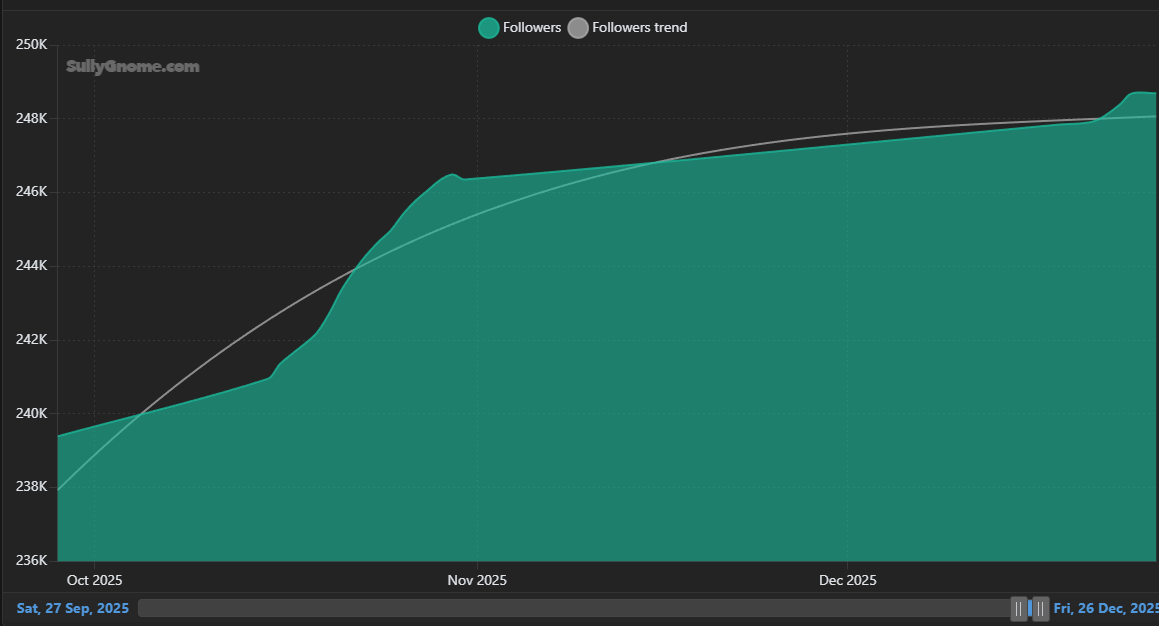The width and height of the screenshot is (1159, 626).
Task: Click the Oct 2025 axis label
Action: pos(95,580)
